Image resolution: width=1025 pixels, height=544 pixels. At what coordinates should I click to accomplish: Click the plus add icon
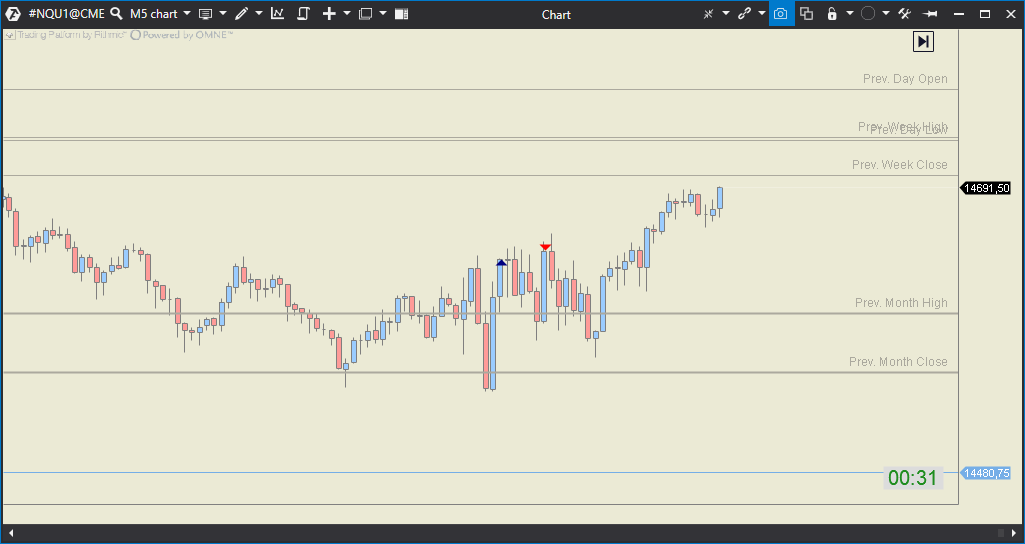pos(329,14)
